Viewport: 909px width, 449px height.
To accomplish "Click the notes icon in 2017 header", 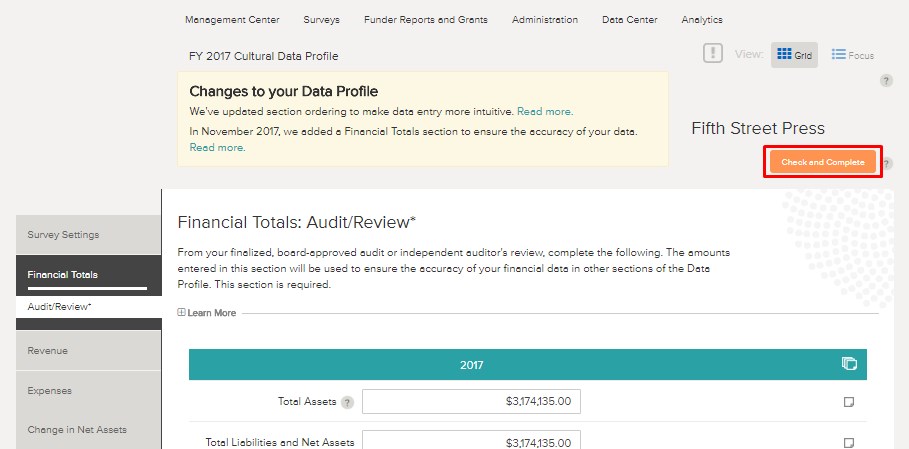I will (849, 364).
